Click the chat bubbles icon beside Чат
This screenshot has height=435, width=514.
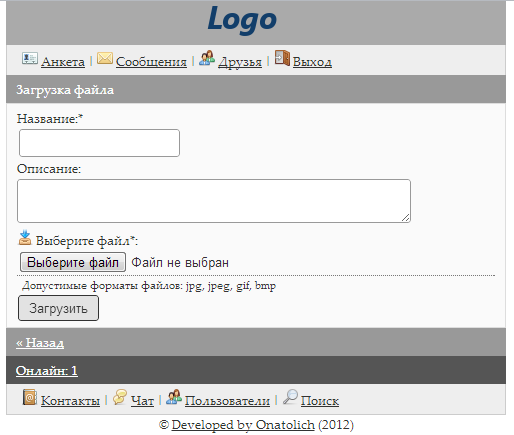[120, 397]
